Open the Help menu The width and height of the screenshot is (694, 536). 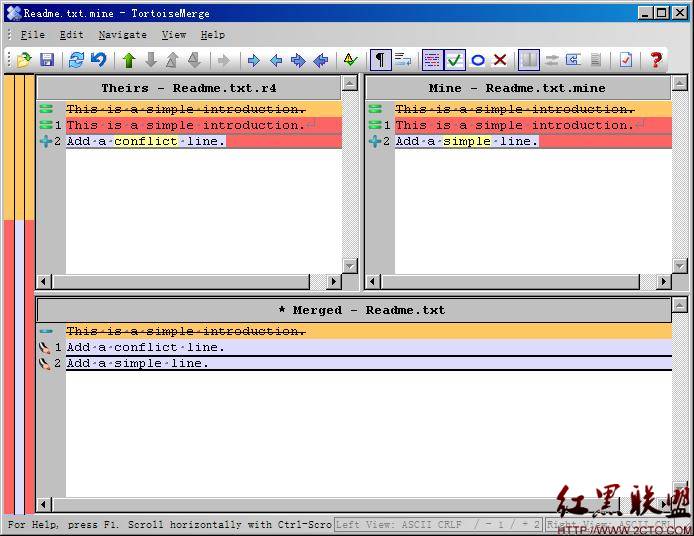(x=212, y=35)
